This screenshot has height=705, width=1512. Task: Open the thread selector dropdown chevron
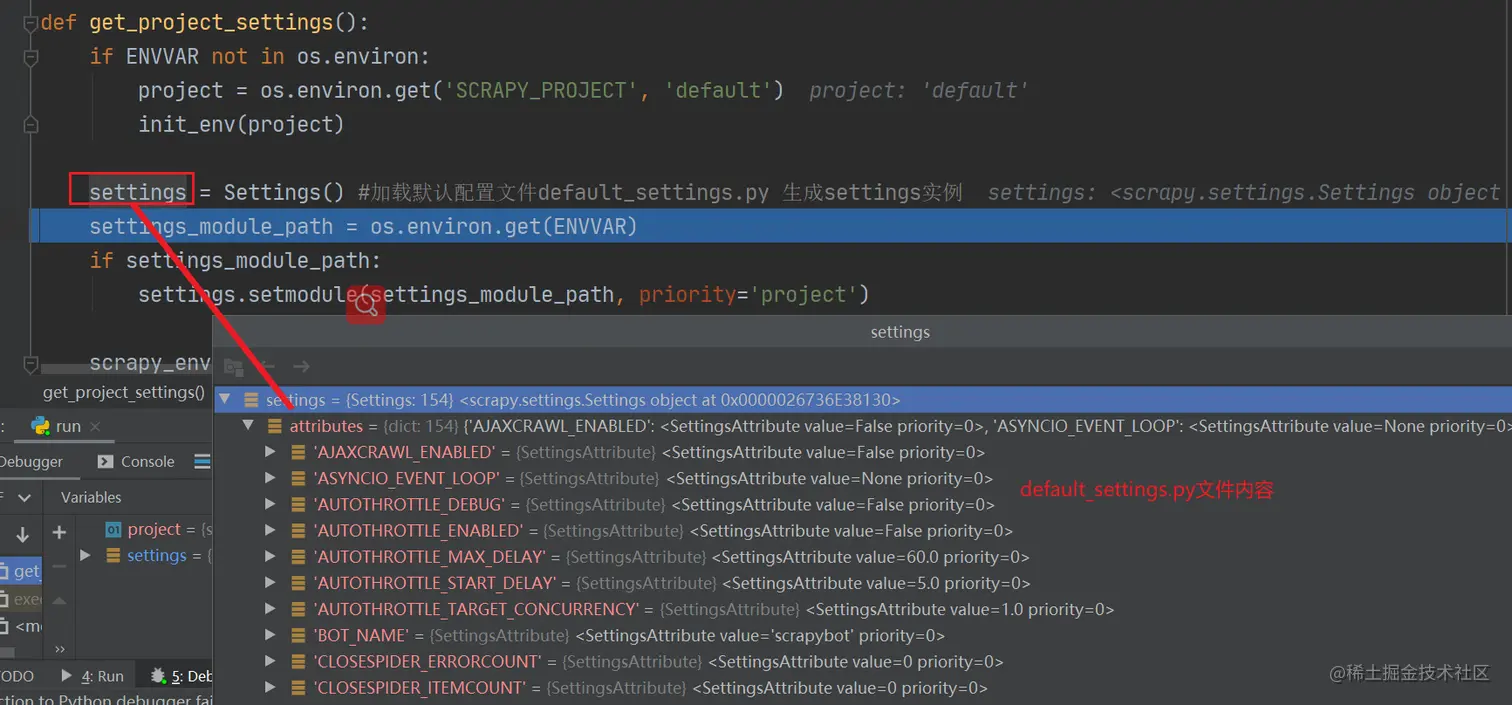point(25,497)
